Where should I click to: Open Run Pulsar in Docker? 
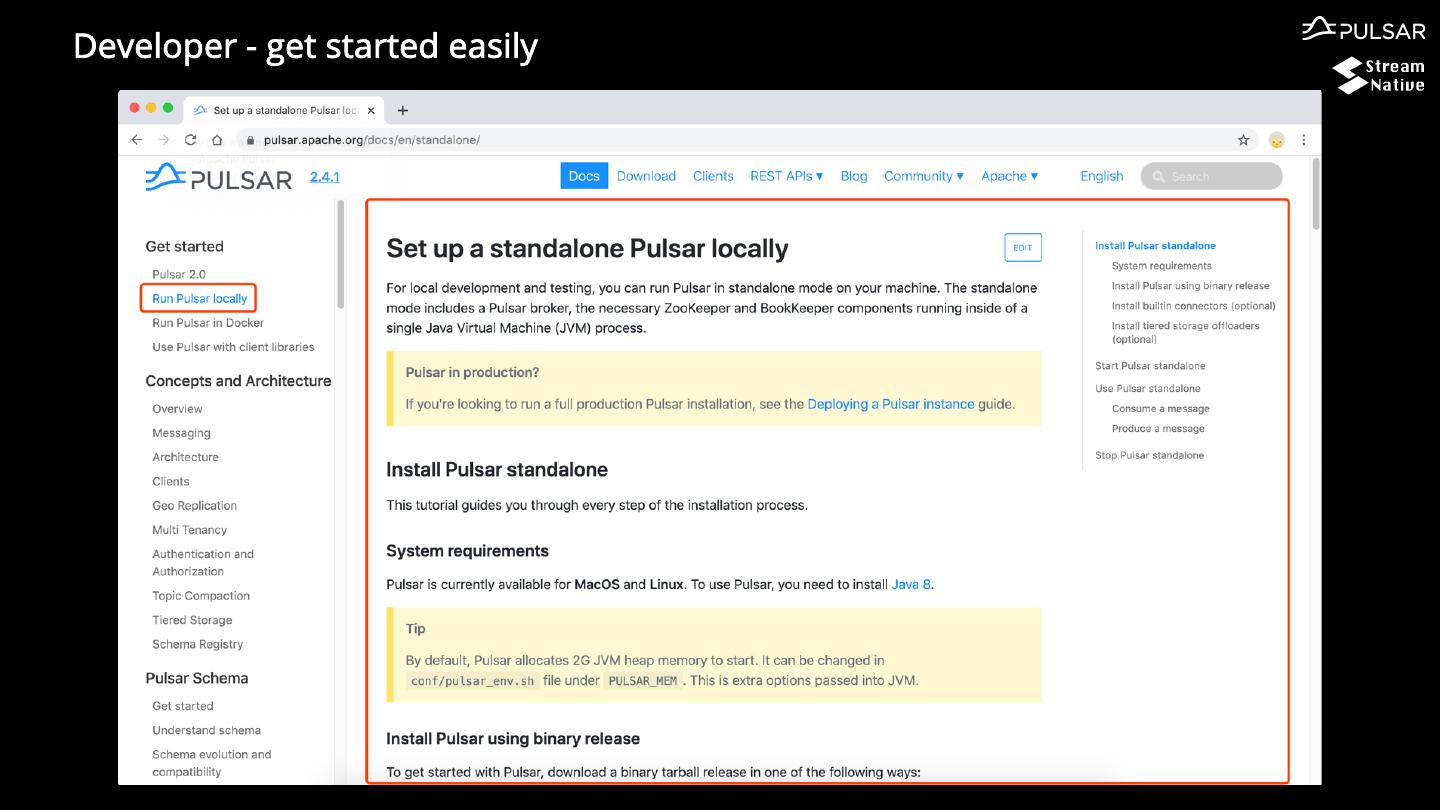click(x=208, y=323)
